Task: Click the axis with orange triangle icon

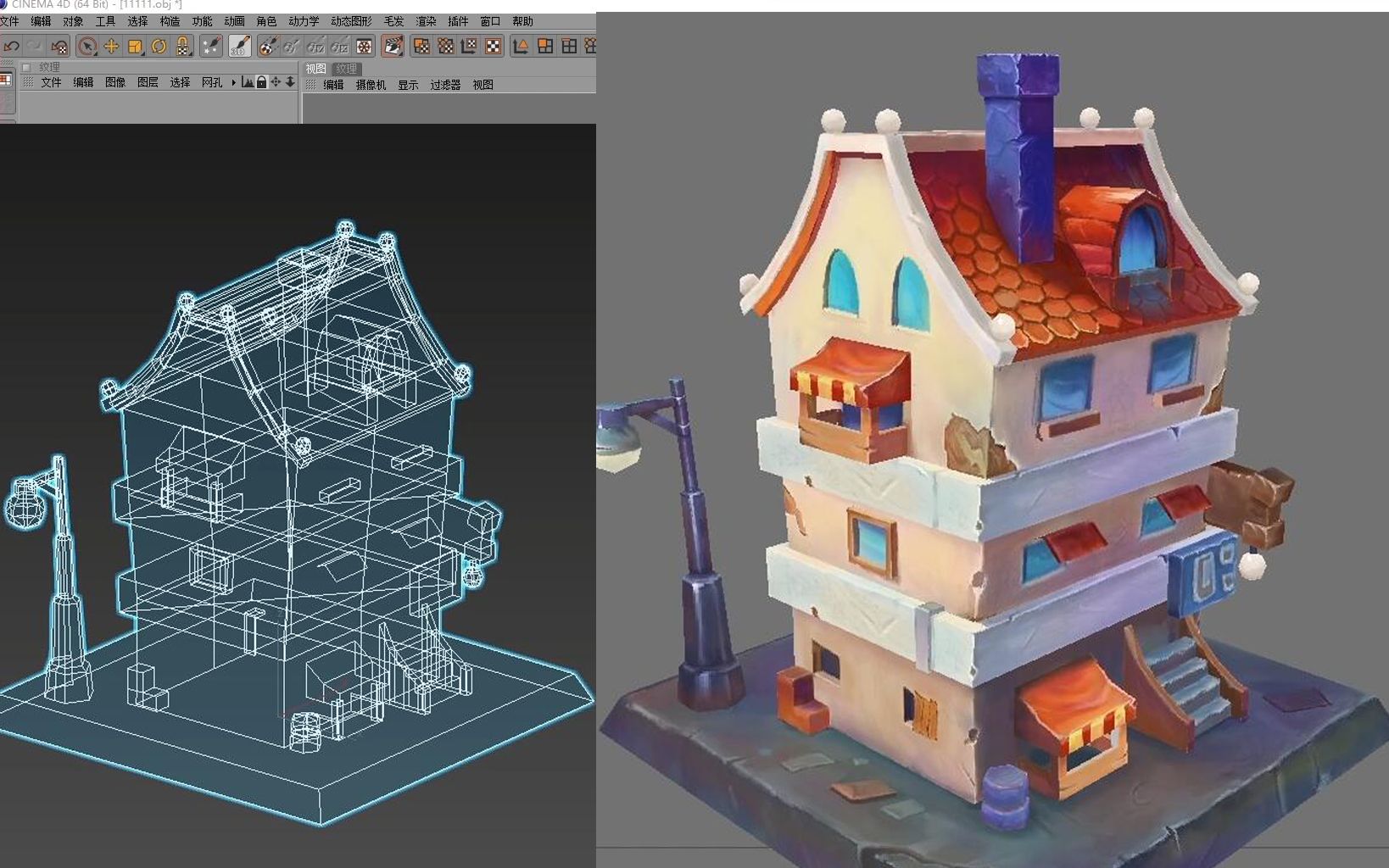Action: pyautogui.click(x=521, y=47)
